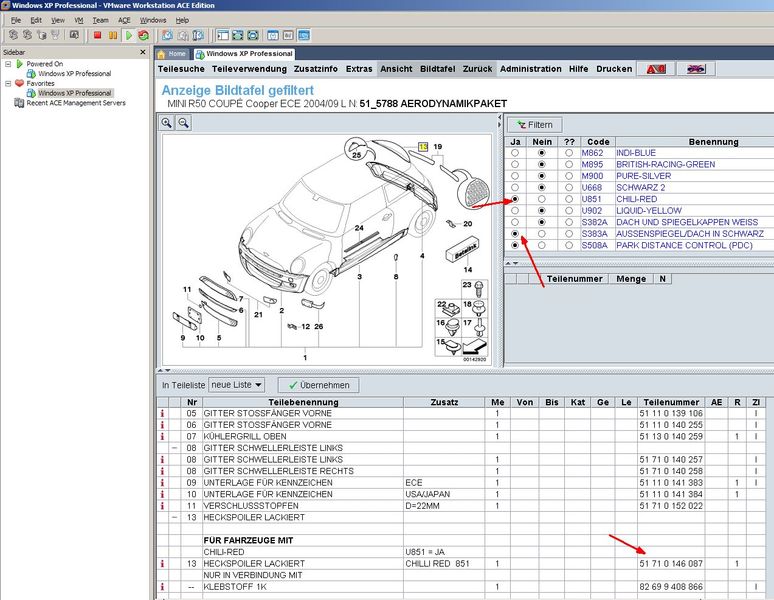
Task: Zoom in on the parts diagram
Action: click(x=167, y=123)
